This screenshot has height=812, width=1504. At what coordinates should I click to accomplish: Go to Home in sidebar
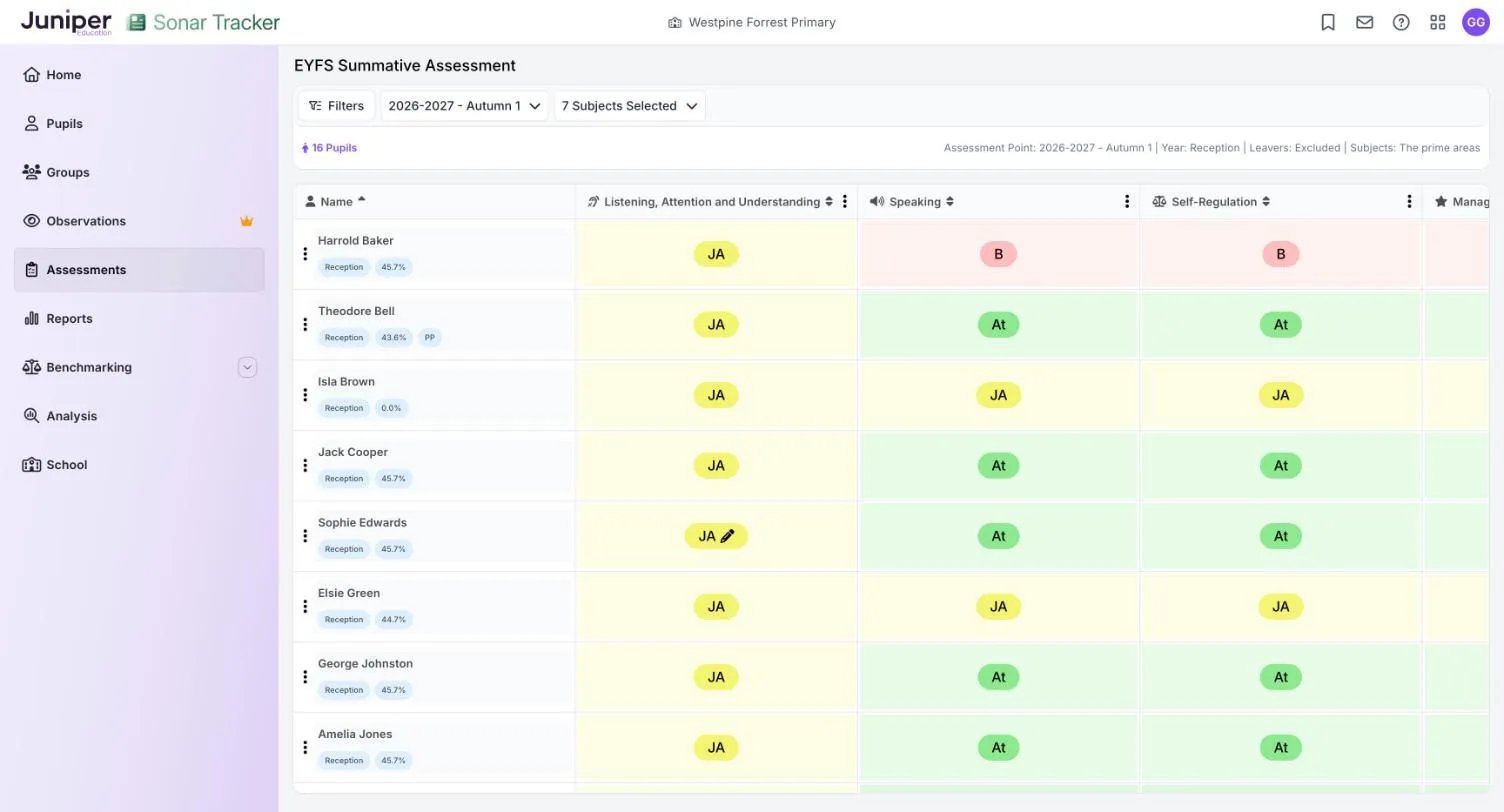[x=139, y=75]
